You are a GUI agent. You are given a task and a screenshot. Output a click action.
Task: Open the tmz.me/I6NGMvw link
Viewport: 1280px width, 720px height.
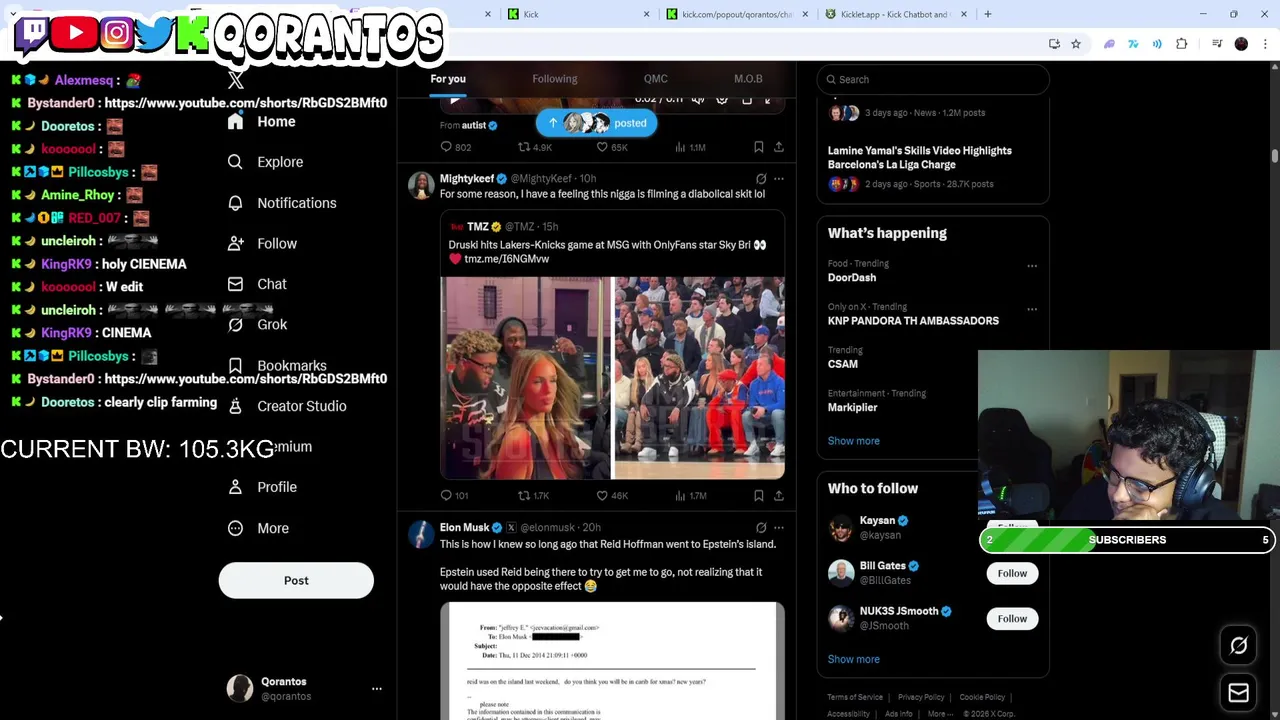click(506, 259)
